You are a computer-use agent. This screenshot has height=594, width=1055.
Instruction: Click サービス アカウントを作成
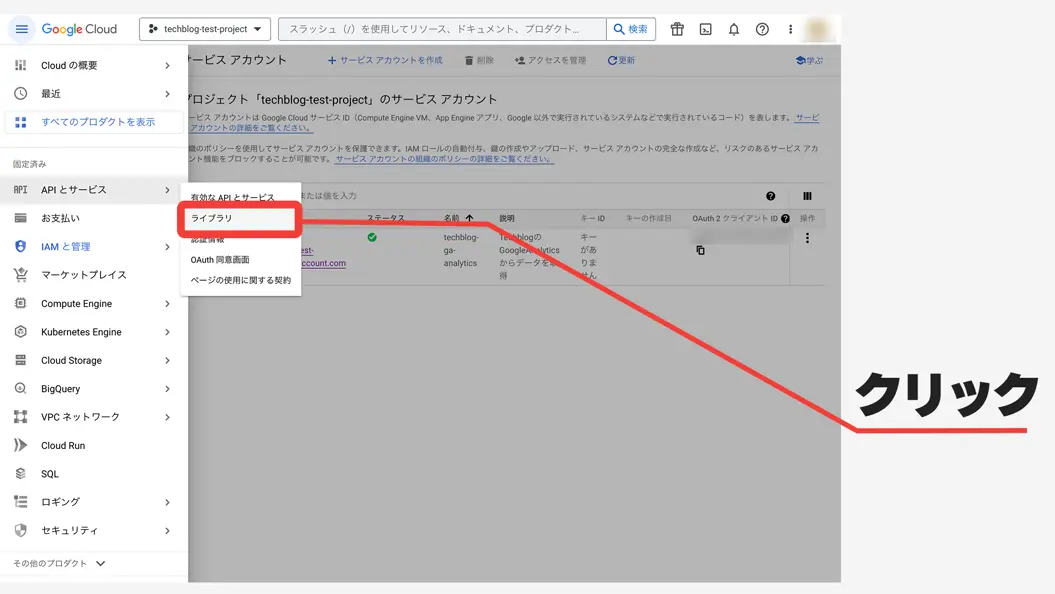(385, 61)
